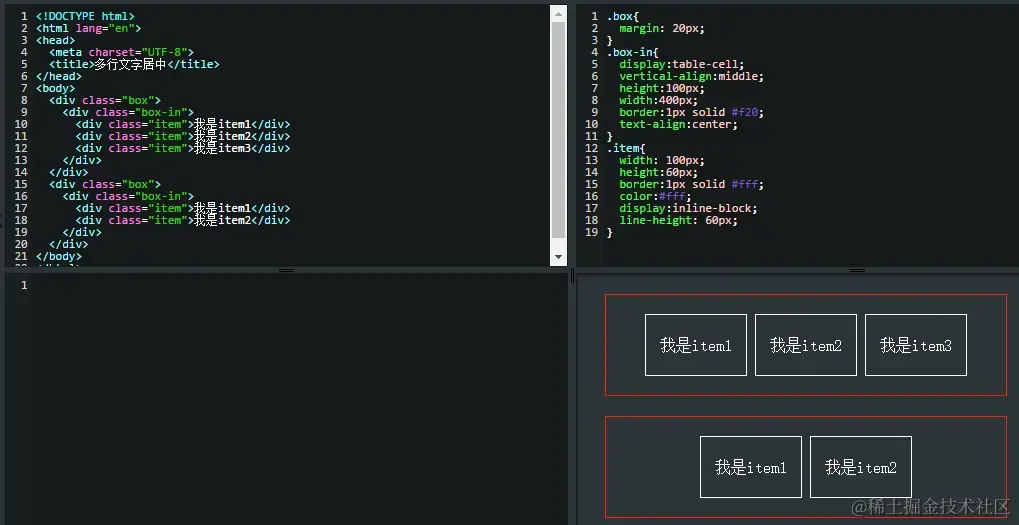Click the opening <head> tag line
This screenshot has width=1019, height=525.
click(55, 40)
